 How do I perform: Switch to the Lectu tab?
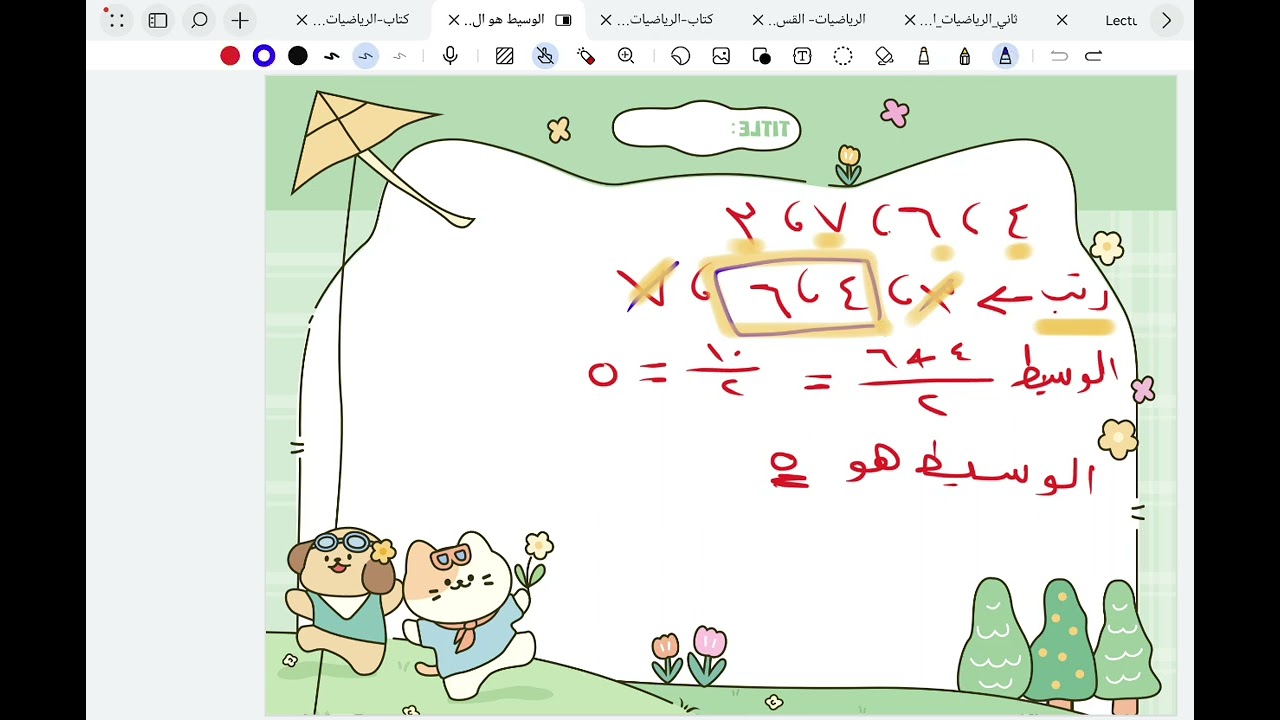(1121, 20)
